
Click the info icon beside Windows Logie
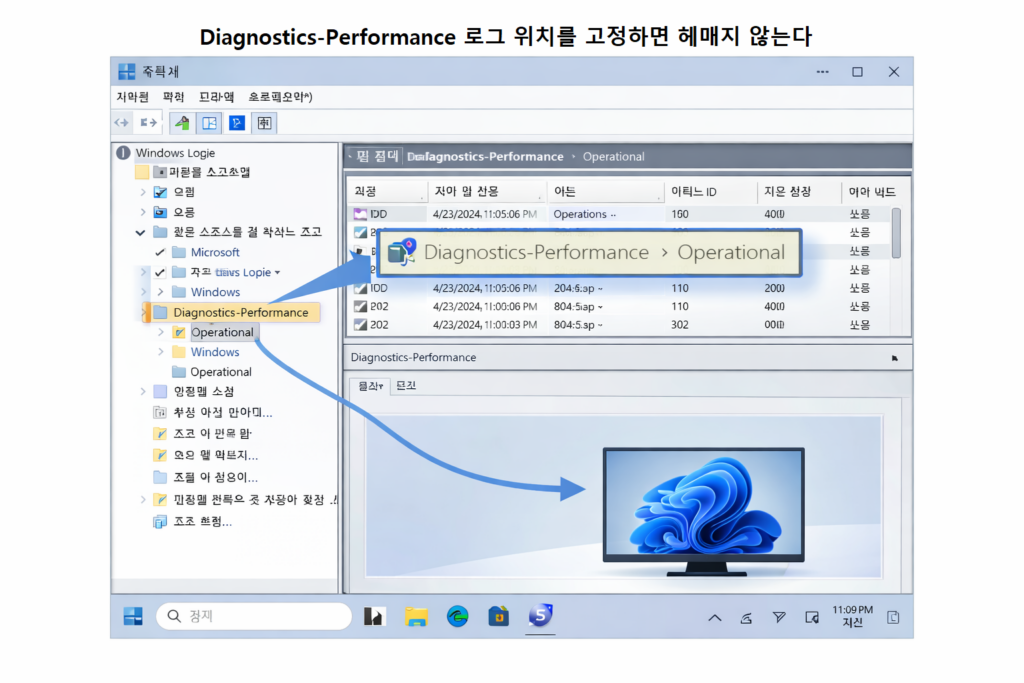(x=123, y=153)
